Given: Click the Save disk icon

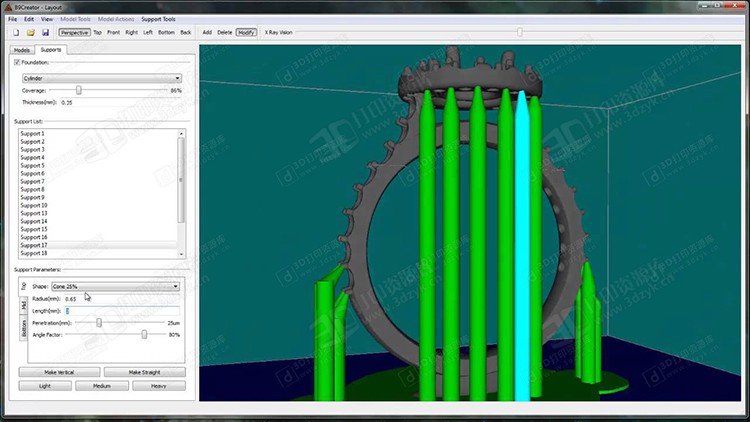Looking at the screenshot, I should pyautogui.click(x=46, y=32).
